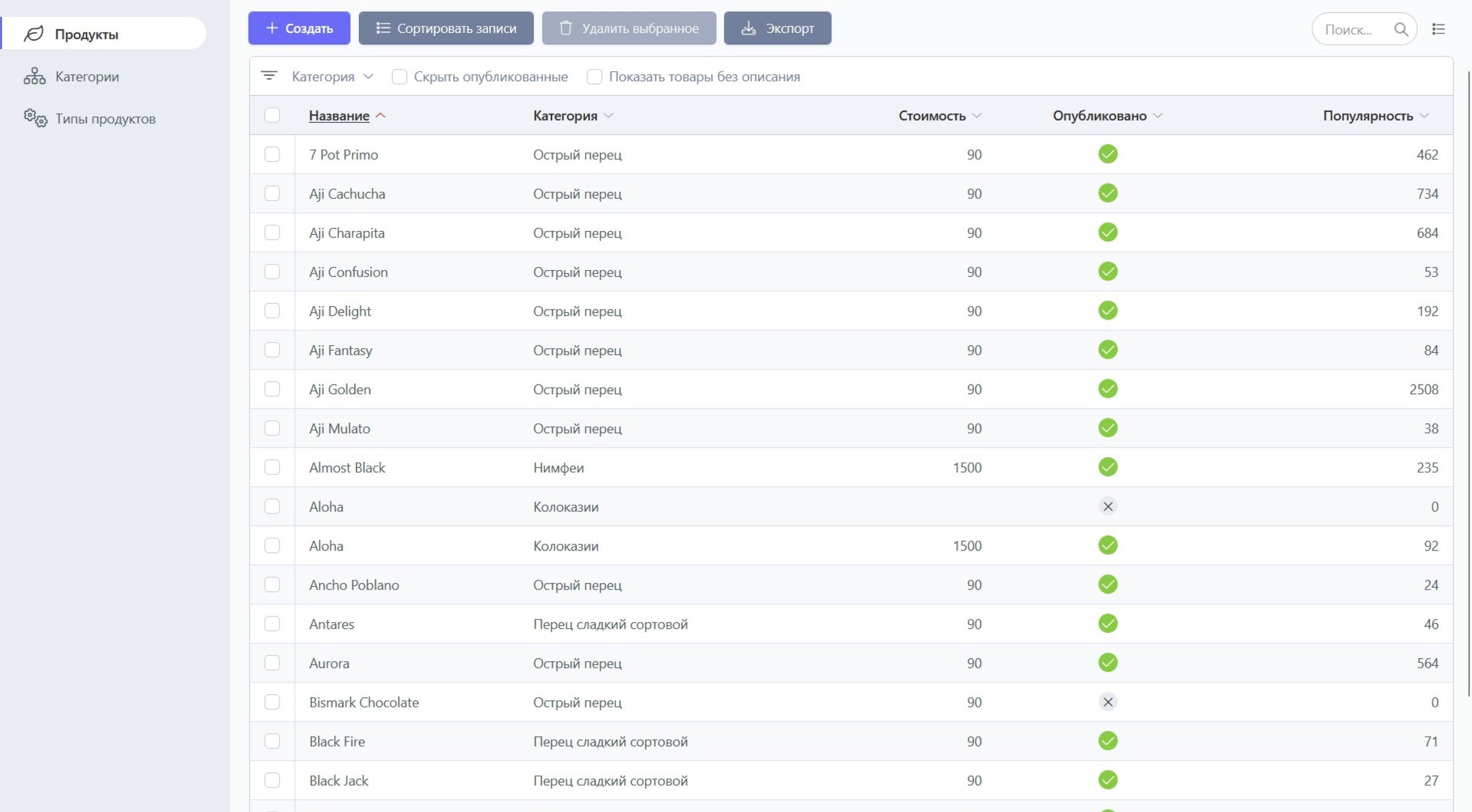Viewport: 1472px width, 812px height.
Task: Open the list view options icon
Action: tap(1438, 29)
